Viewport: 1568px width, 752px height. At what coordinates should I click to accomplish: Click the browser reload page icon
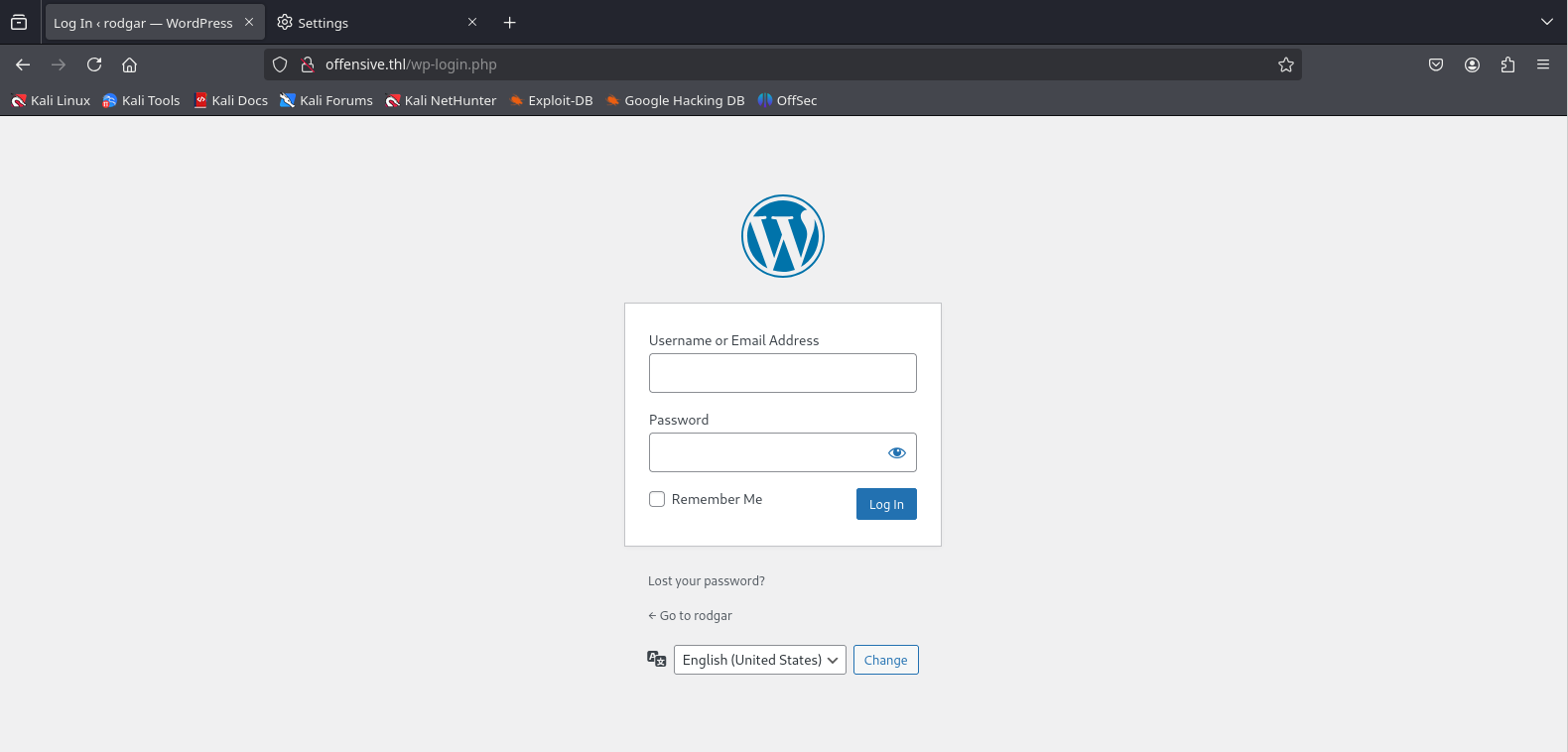coord(94,64)
